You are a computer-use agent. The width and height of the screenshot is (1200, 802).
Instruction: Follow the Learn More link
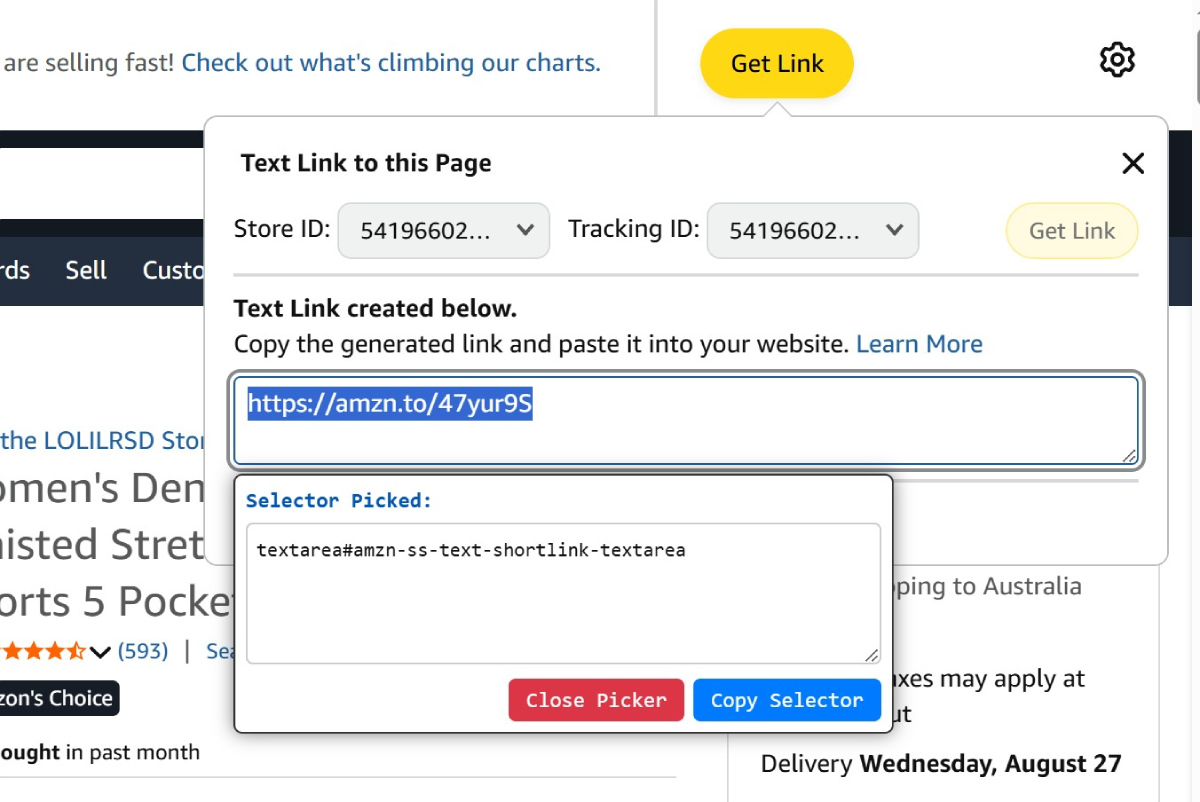click(919, 344)
